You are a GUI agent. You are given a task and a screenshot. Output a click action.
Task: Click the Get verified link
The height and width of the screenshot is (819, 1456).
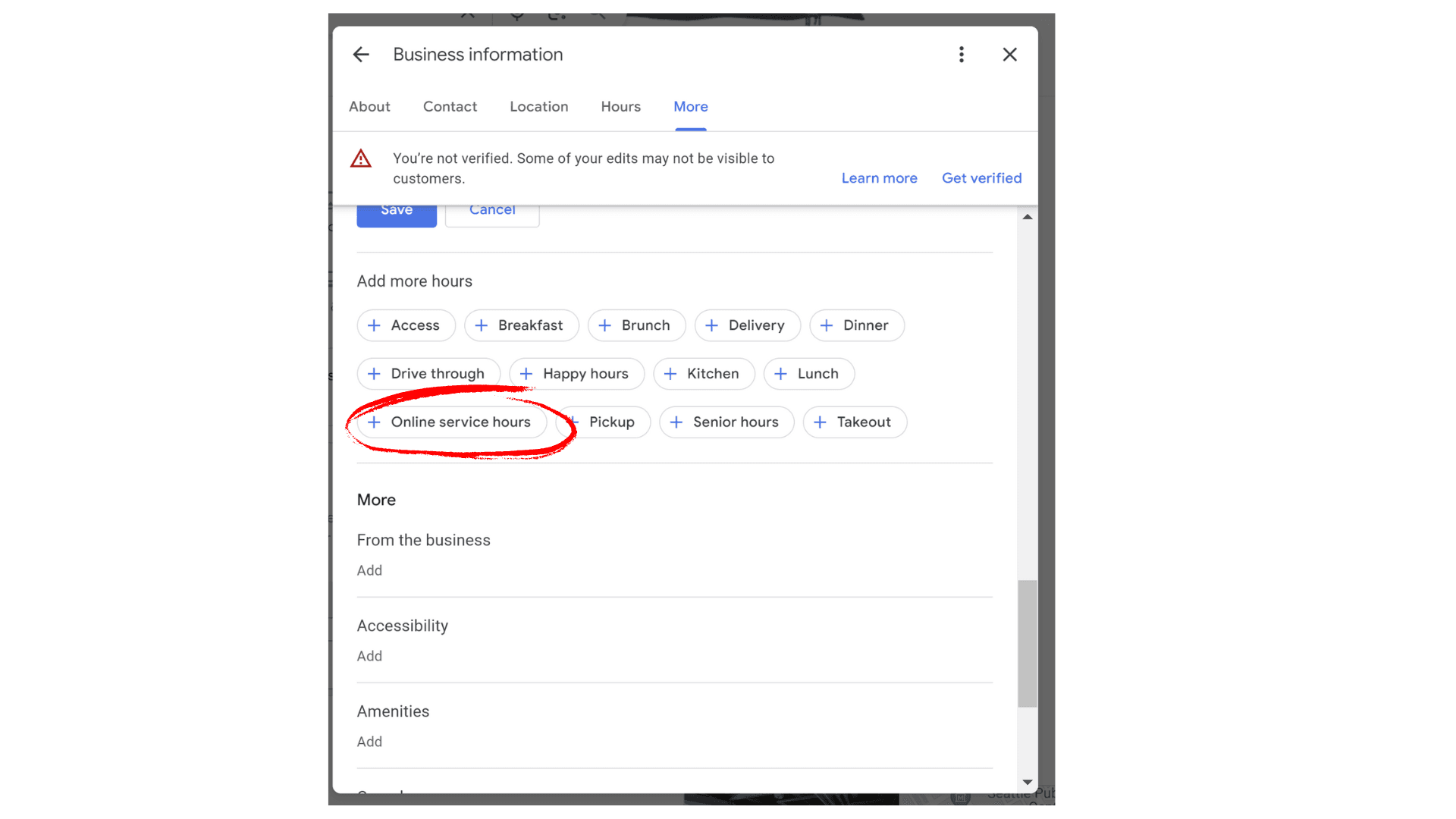coord(981,178)
